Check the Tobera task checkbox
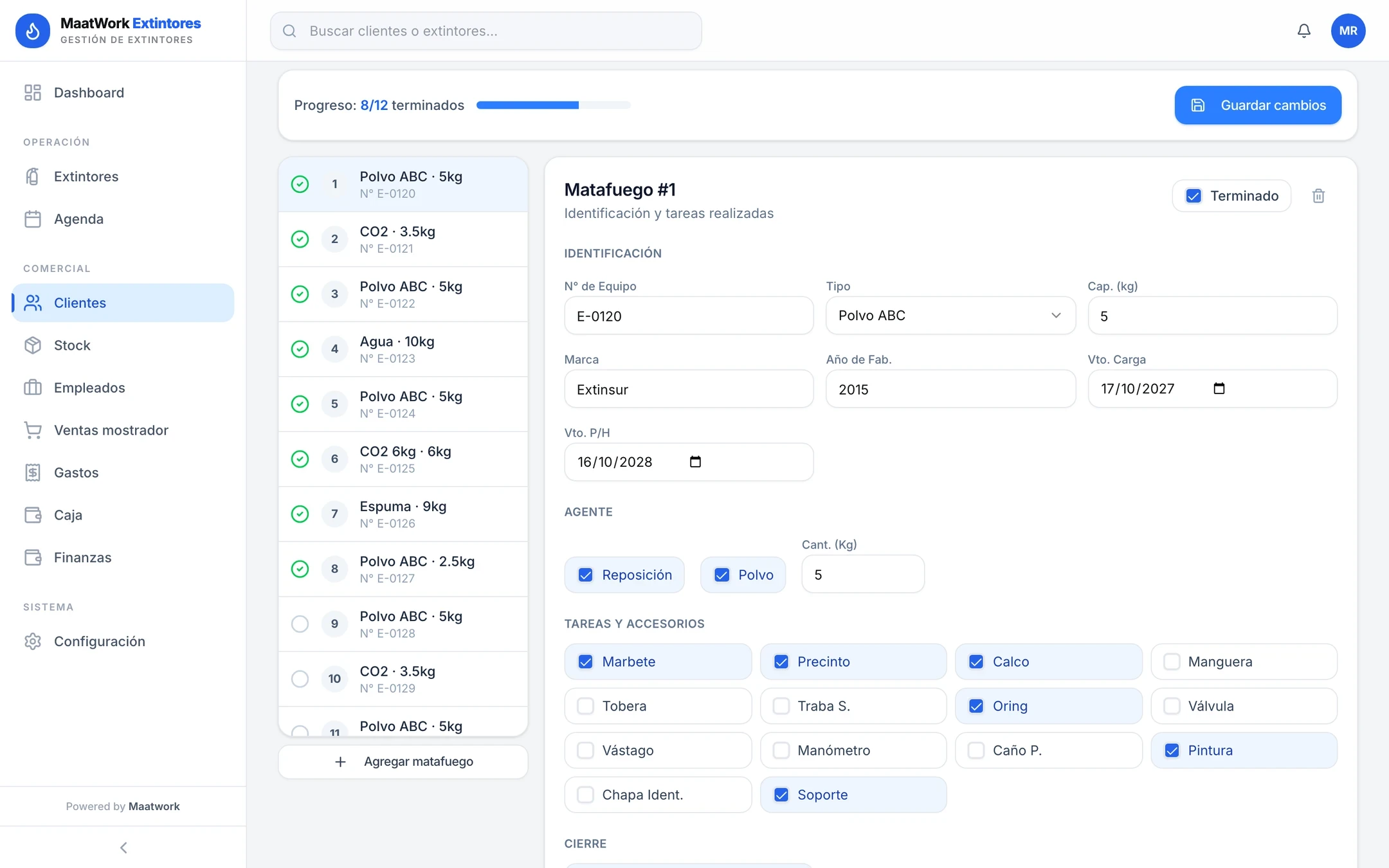Viewport: 1389px width, 868px height. click(x=585, y=706)
